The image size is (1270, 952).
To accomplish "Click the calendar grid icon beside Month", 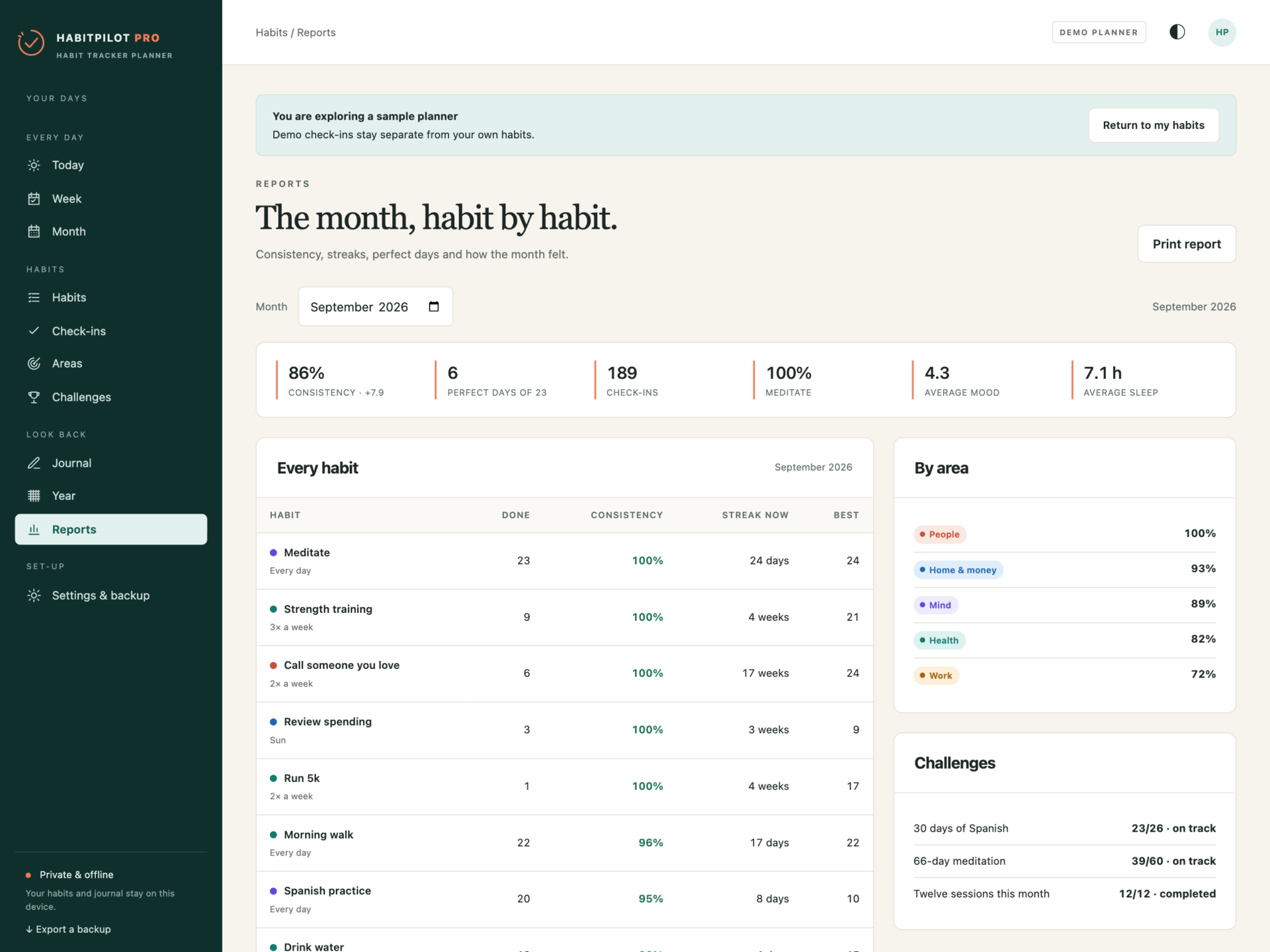I will click(x=34, y=231).
